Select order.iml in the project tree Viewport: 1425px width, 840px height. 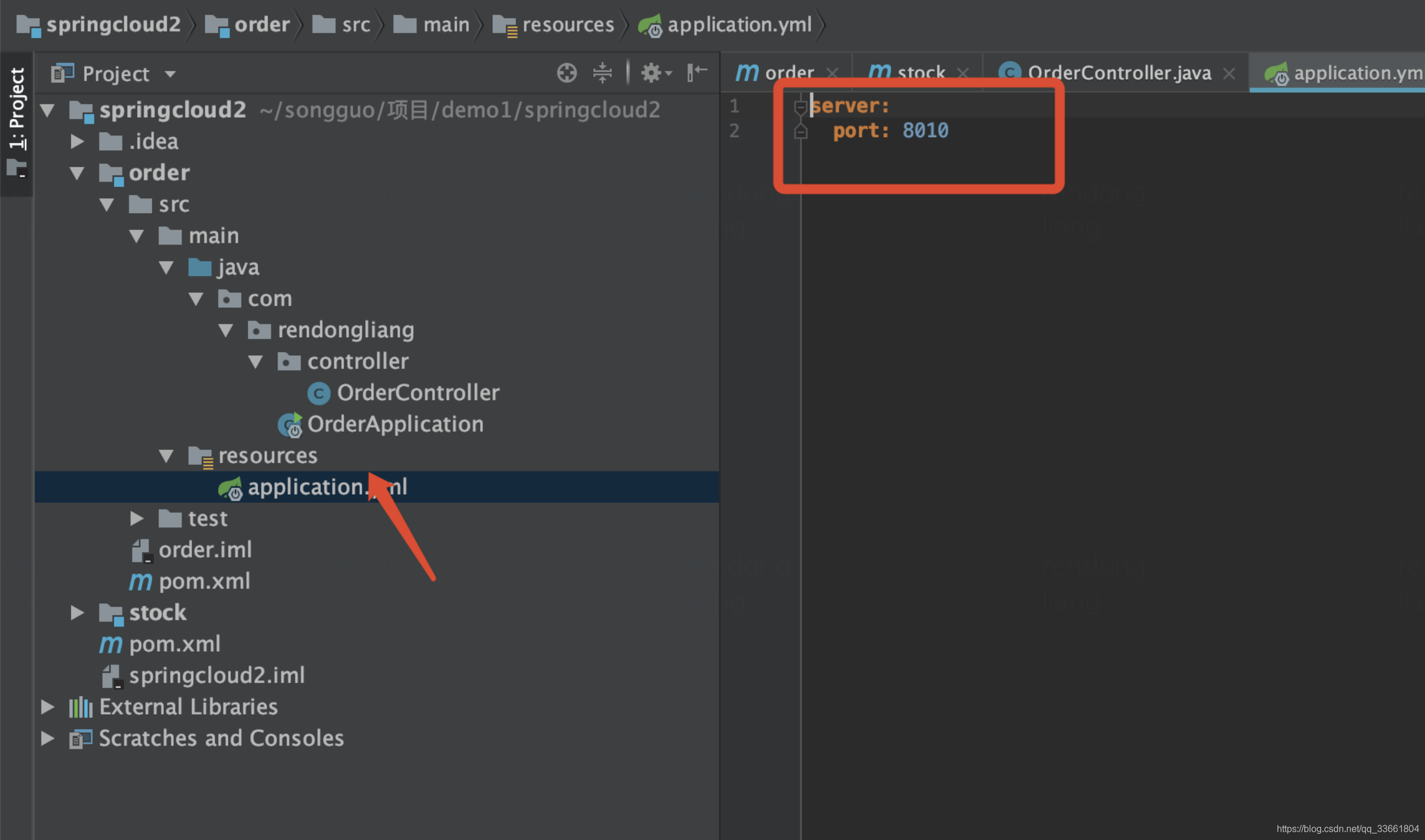pos(205,549)
